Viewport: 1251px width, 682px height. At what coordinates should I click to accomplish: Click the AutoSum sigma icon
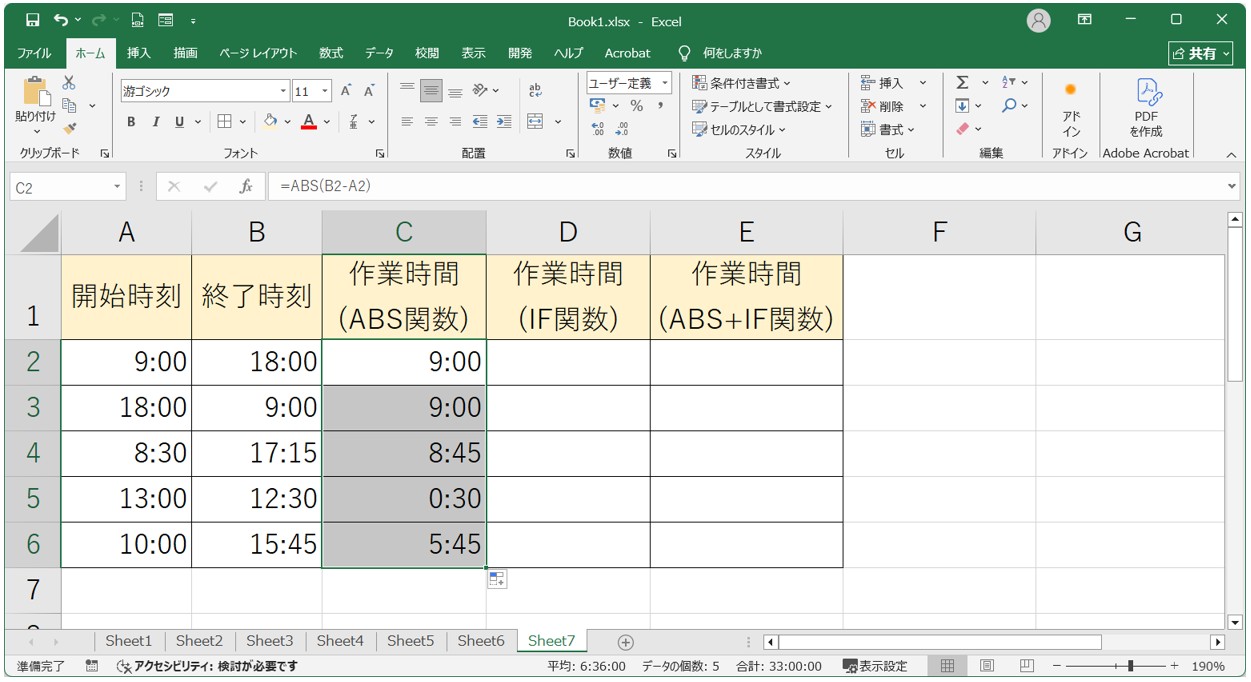(962, 83)
